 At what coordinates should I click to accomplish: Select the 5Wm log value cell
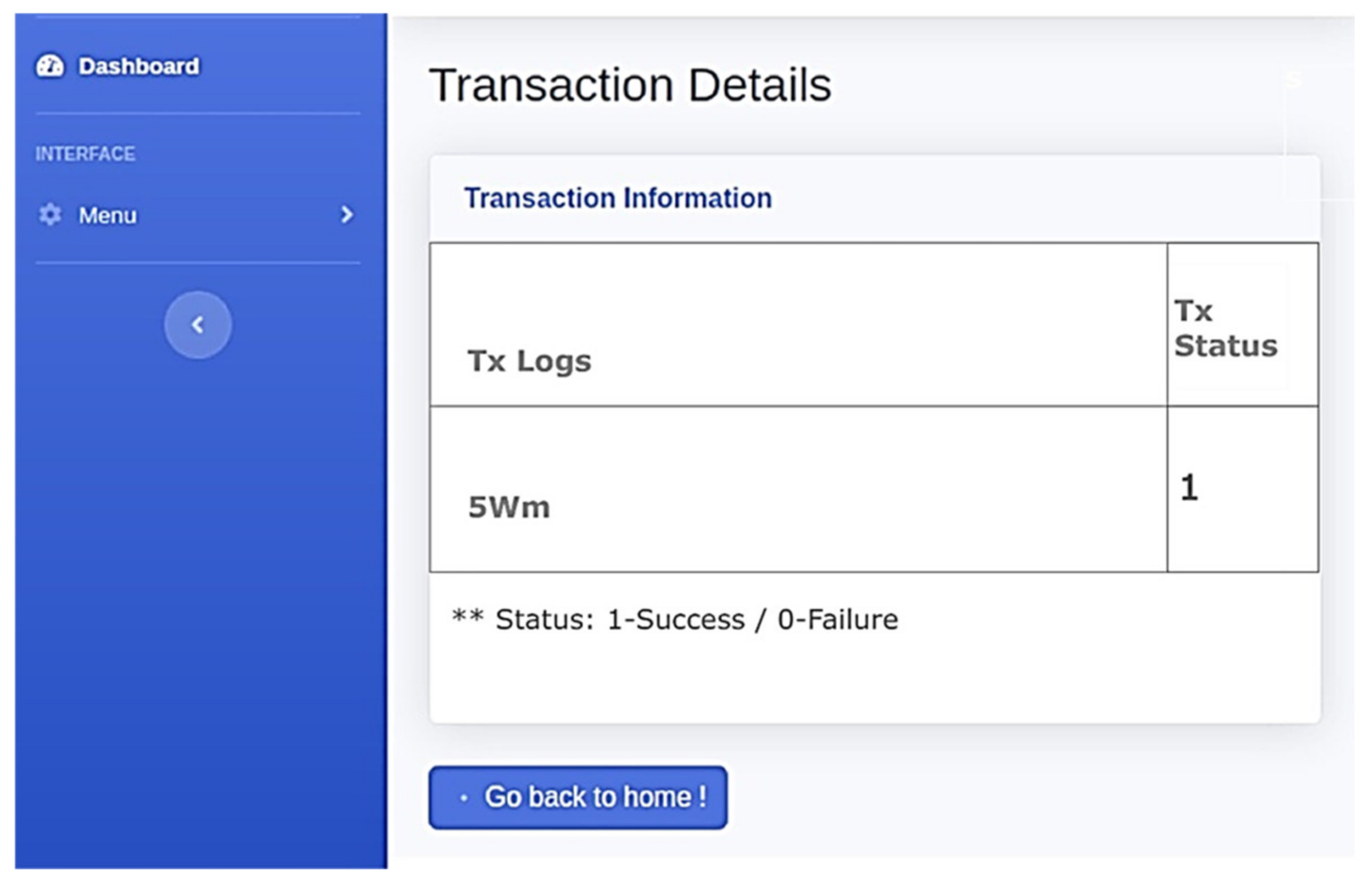[x=509, y=507]
